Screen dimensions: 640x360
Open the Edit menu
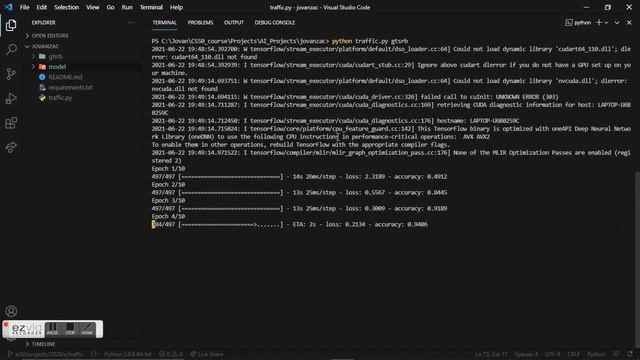click(42, 7)
